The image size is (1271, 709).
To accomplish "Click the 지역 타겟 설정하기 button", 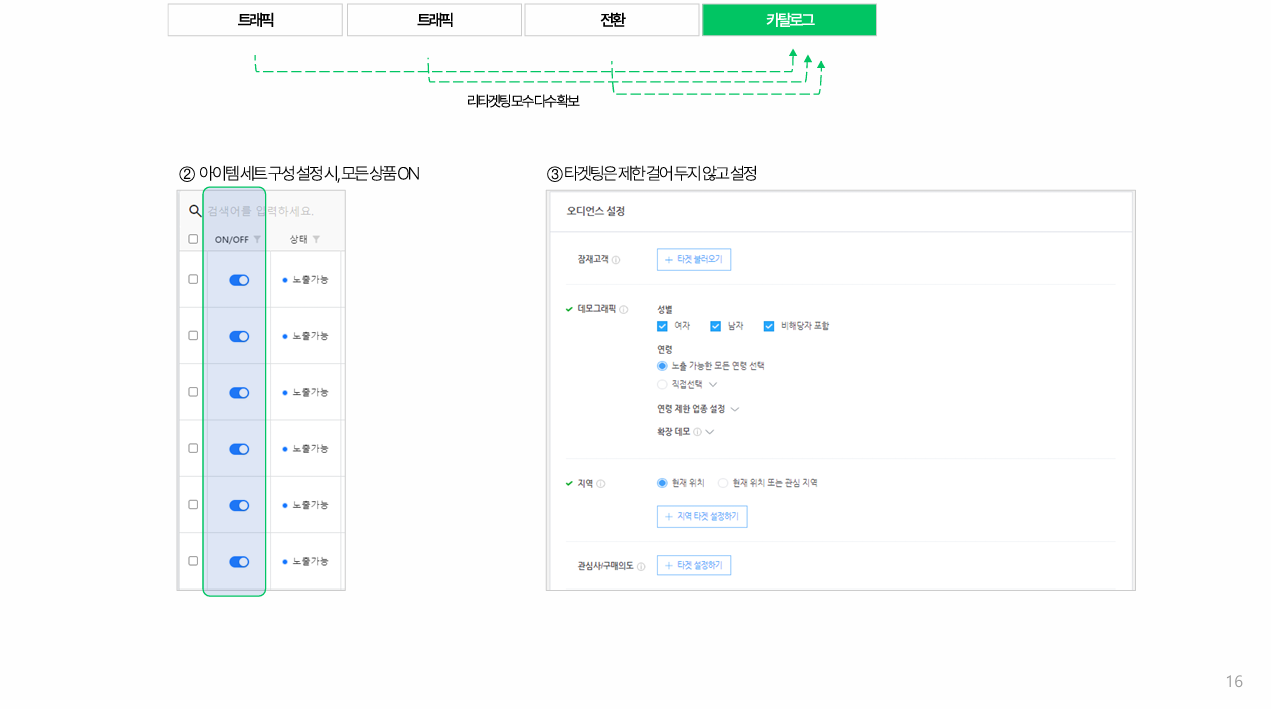I will pos(702,516).
